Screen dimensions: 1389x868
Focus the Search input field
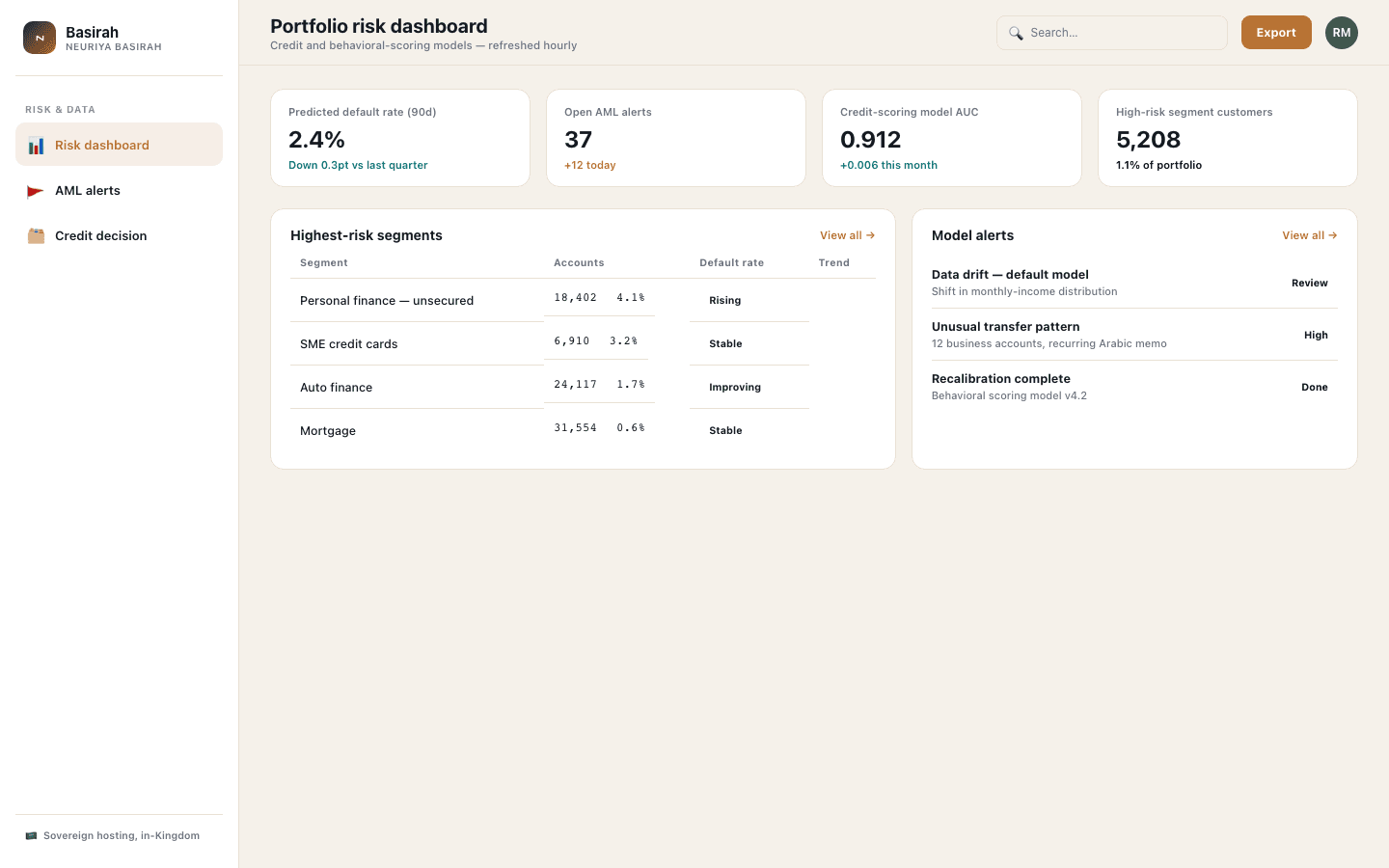tap(1112, 33)
